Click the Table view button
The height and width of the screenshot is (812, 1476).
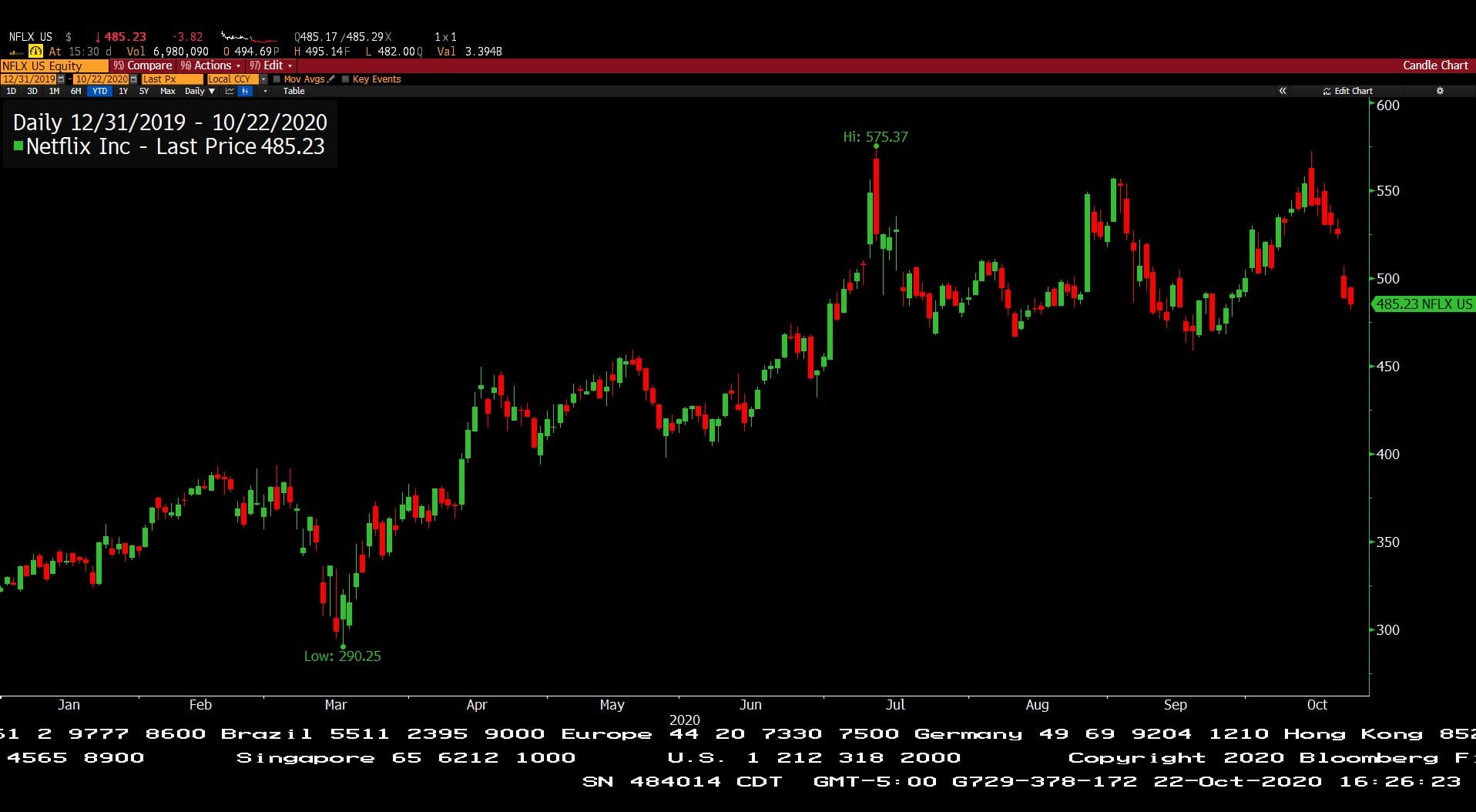coord(294,91)
